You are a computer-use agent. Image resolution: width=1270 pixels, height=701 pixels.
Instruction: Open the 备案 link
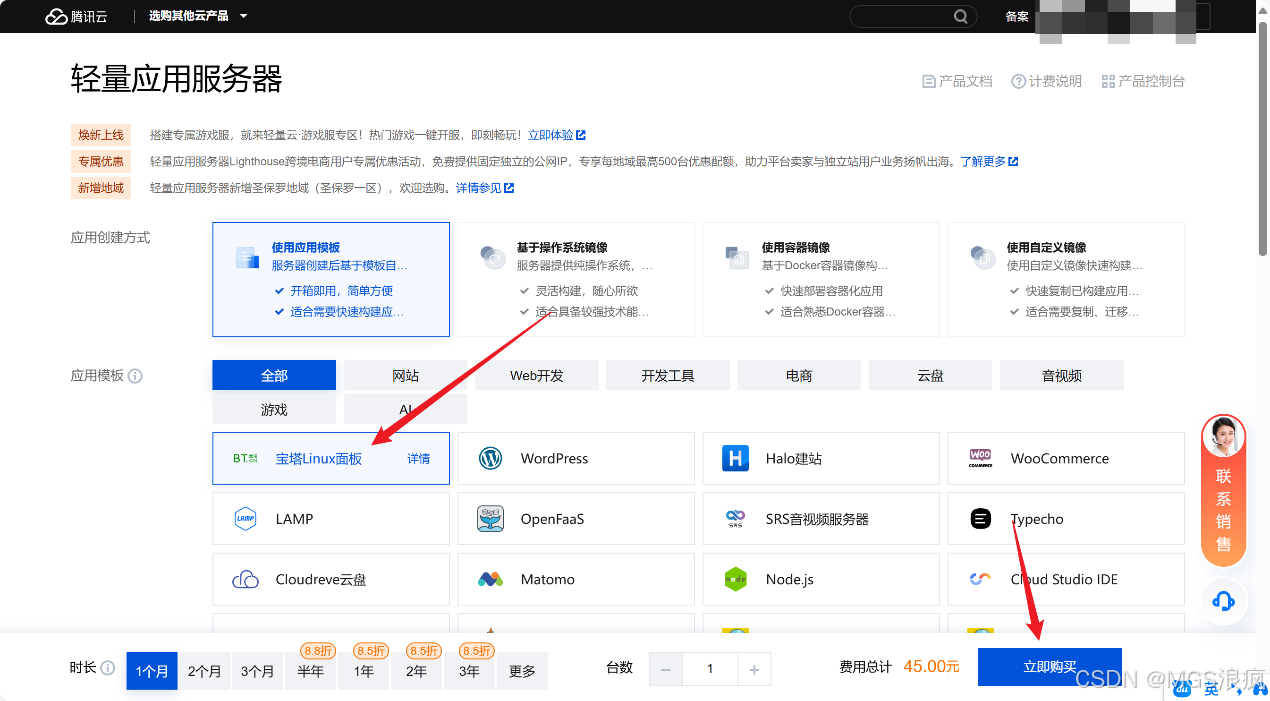coord(1017,16)
